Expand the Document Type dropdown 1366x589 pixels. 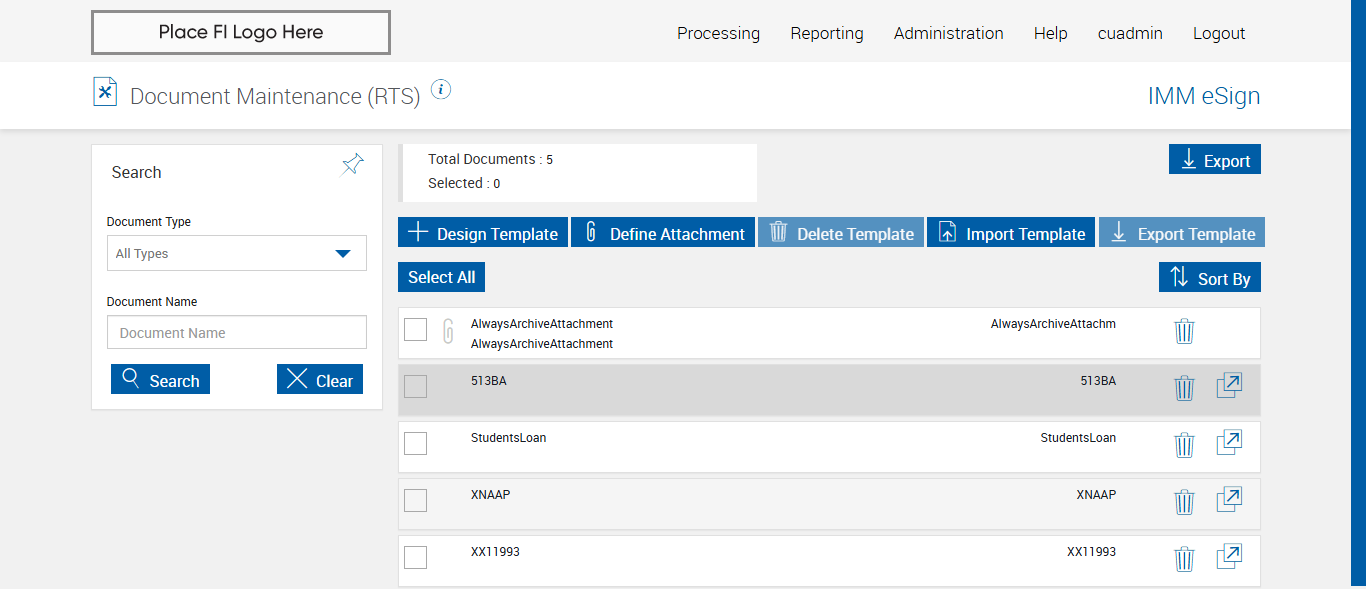pos(237,254)
